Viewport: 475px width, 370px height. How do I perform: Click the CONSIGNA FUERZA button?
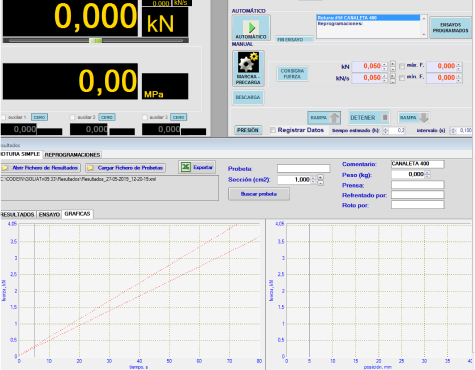coord(292,74)
